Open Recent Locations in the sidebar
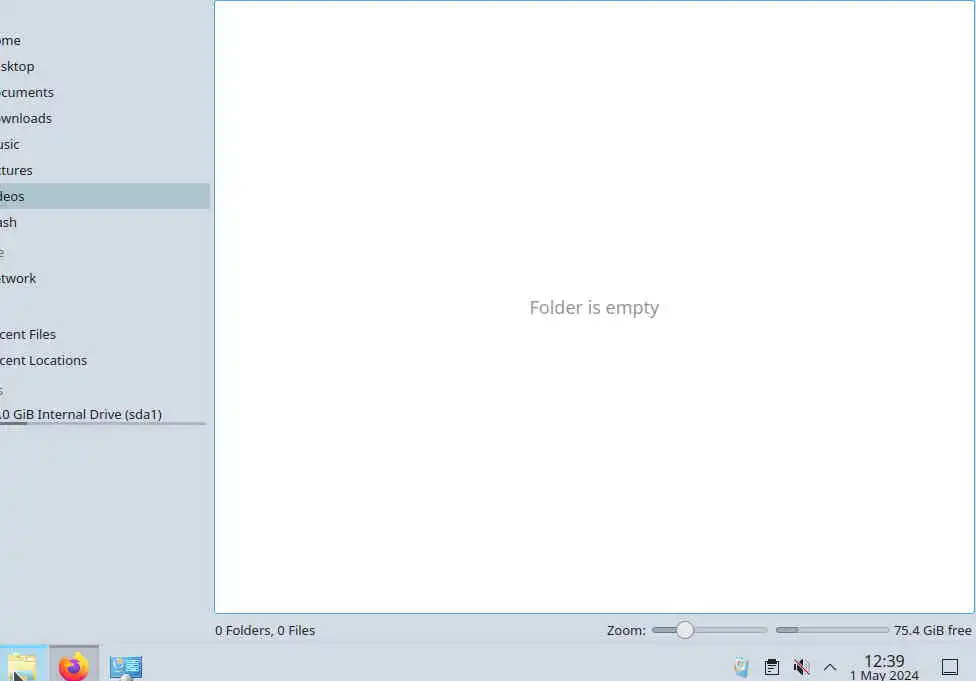Screen dimensions: 976x681 tap(105, 360)
